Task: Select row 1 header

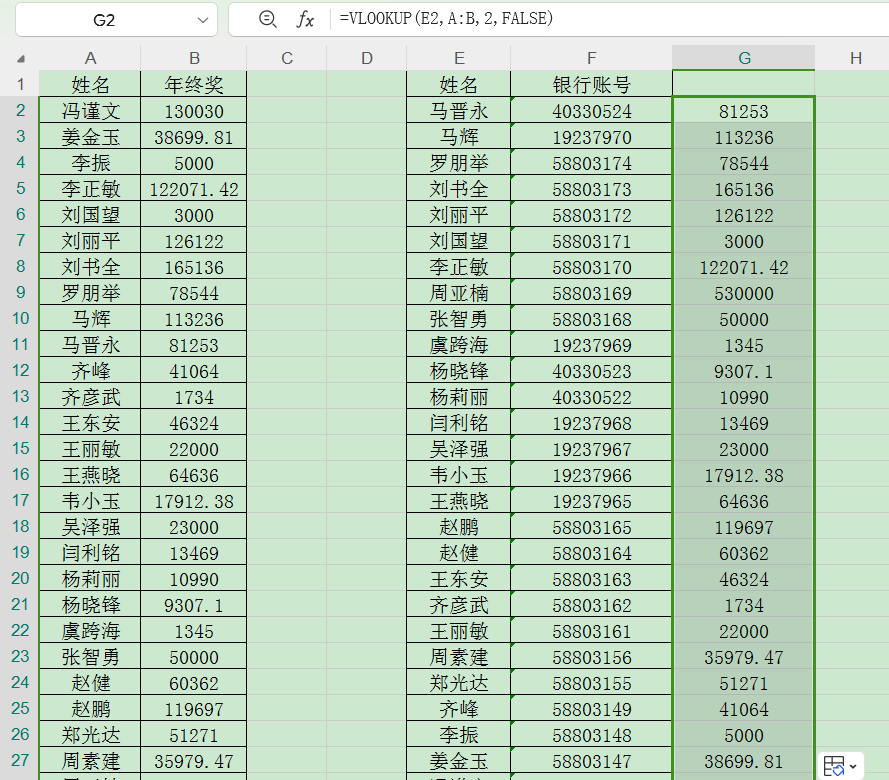Action: [x=20, y=84]
